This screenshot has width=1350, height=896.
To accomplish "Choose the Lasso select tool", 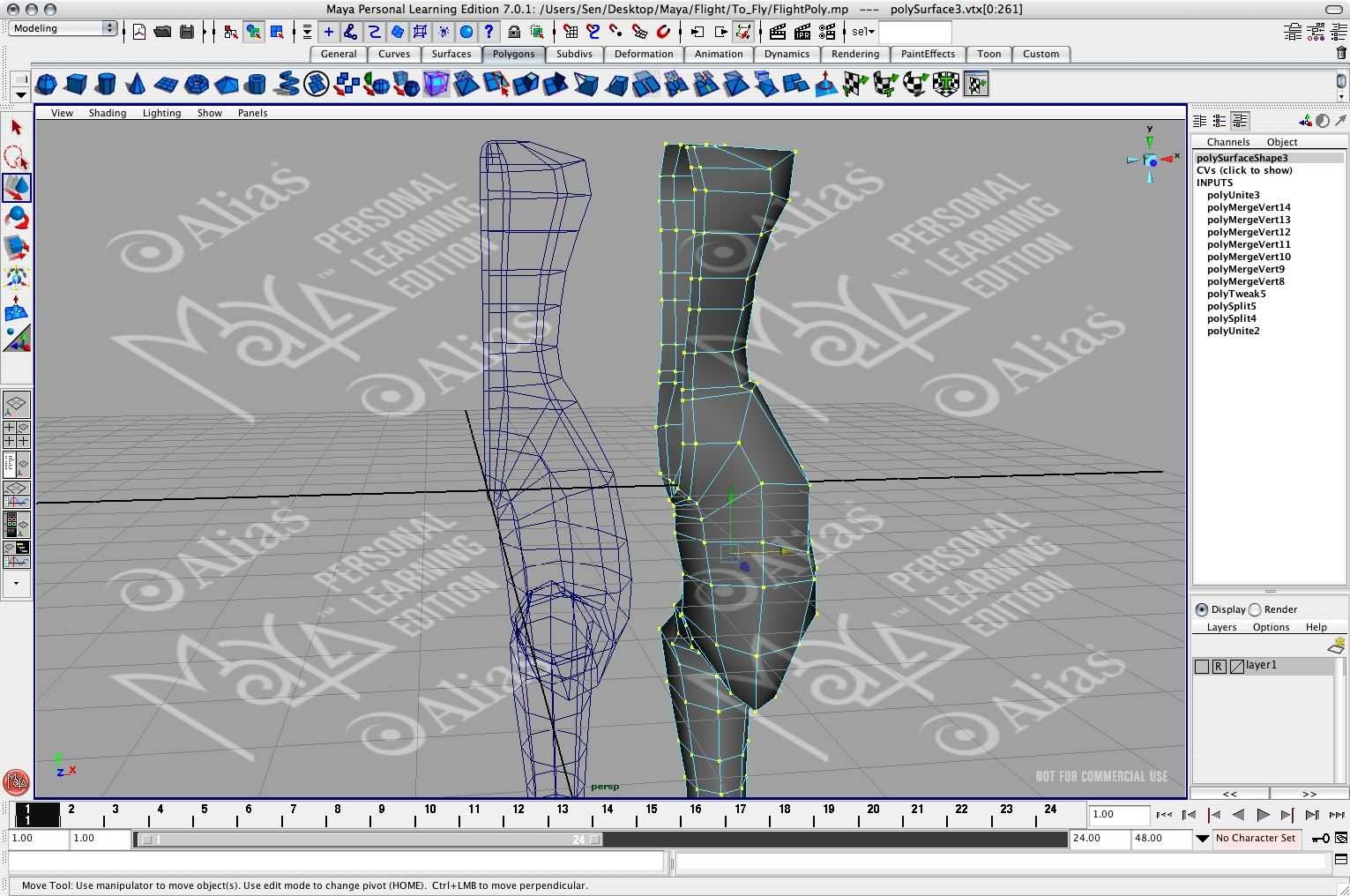I will point(16,158).
